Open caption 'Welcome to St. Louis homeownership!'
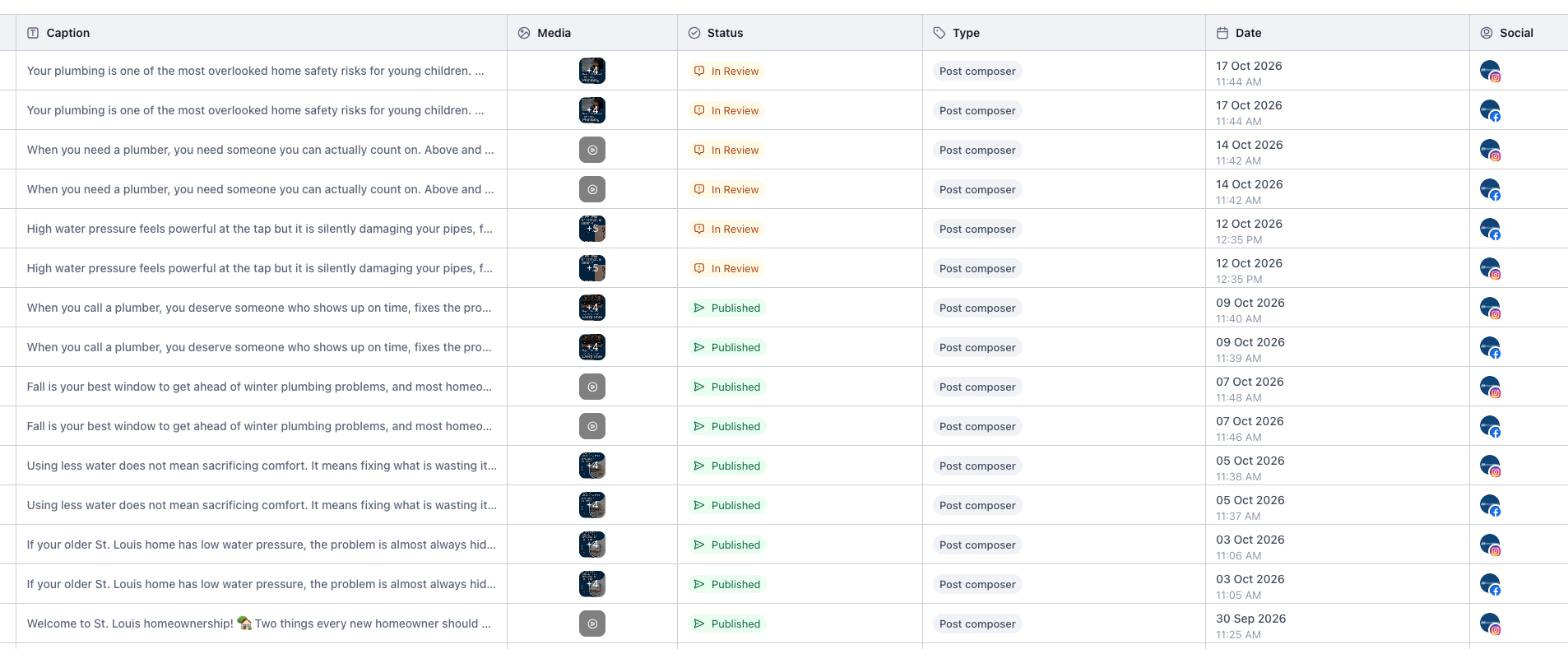 click(130, 624)
